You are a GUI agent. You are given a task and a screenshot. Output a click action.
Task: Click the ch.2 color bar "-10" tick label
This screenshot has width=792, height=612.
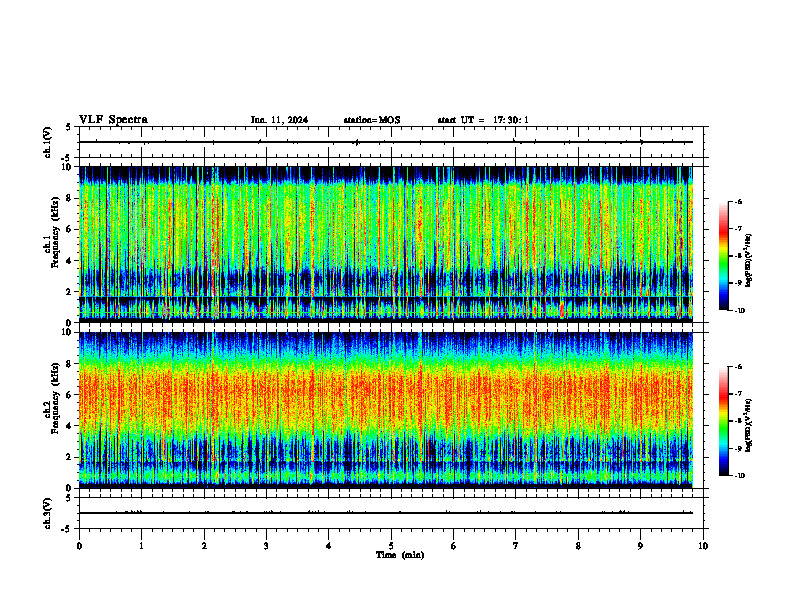[739, 476]
